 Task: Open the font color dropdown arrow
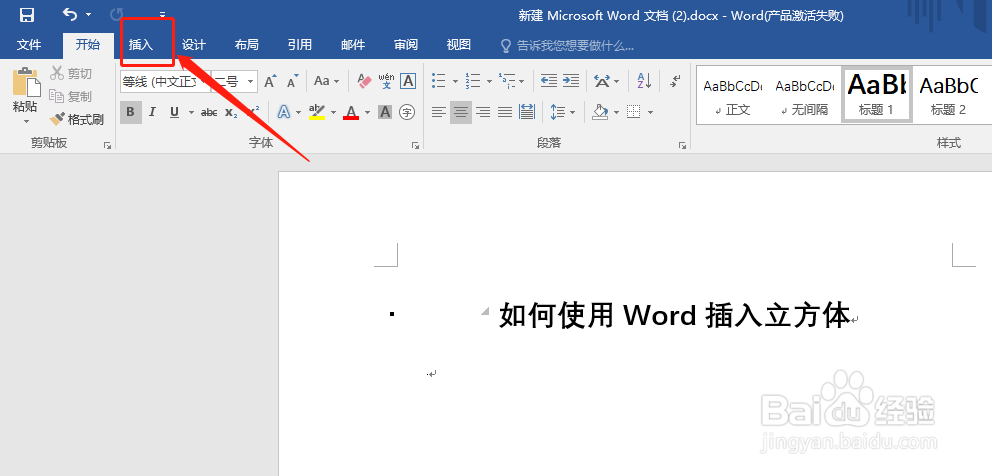(368, 113)
